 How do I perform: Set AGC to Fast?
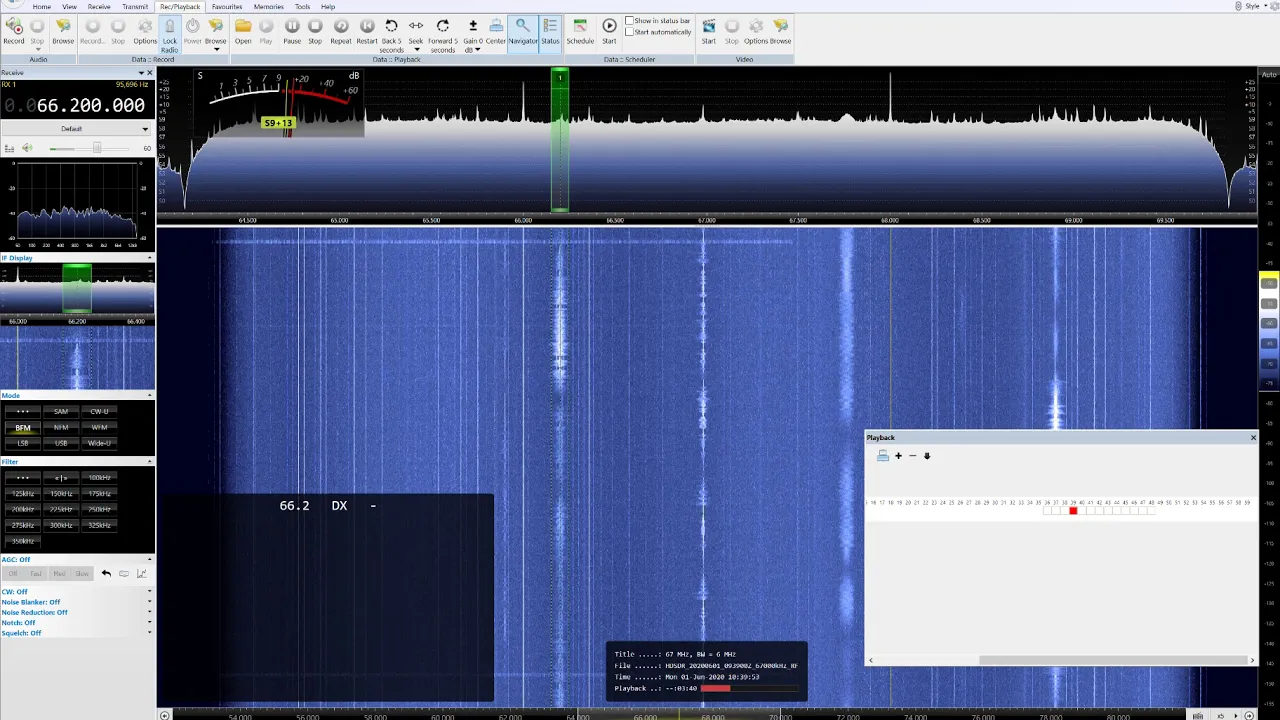click(36, 574)
